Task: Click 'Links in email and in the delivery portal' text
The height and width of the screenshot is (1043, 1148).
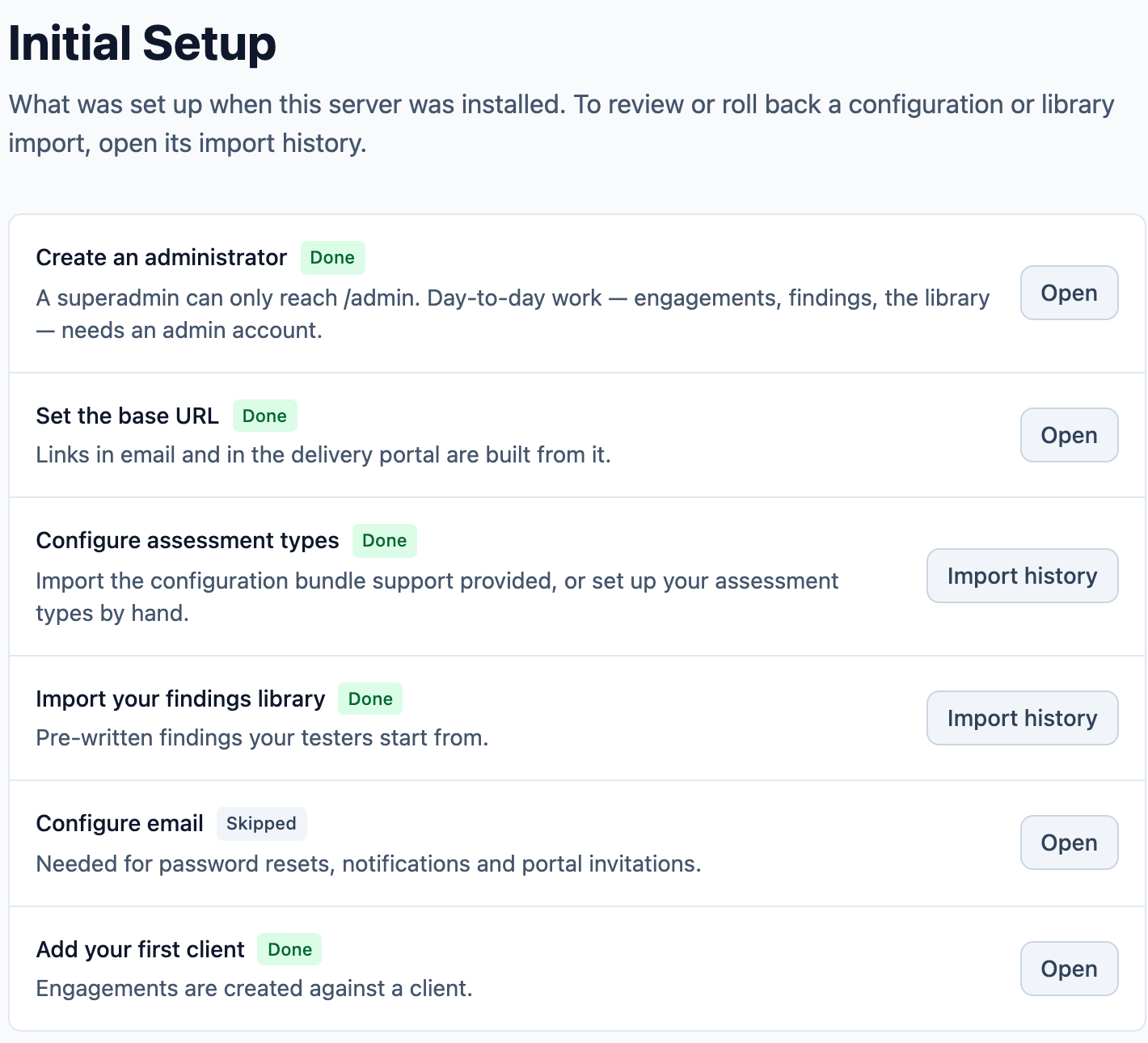Action: coord(323,454)
